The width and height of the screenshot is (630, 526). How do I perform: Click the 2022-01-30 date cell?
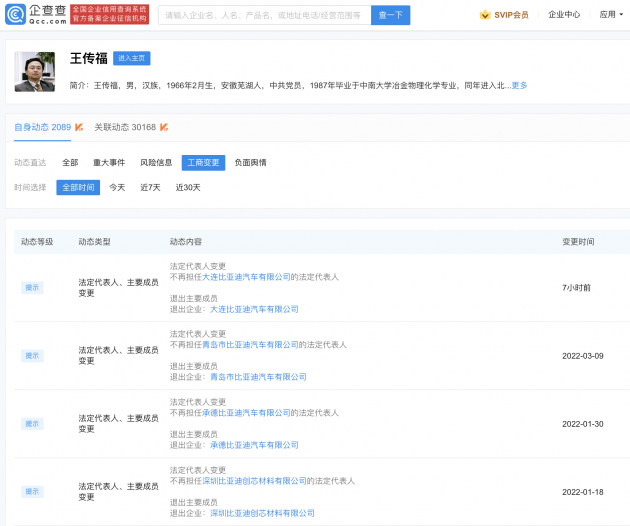583,424
